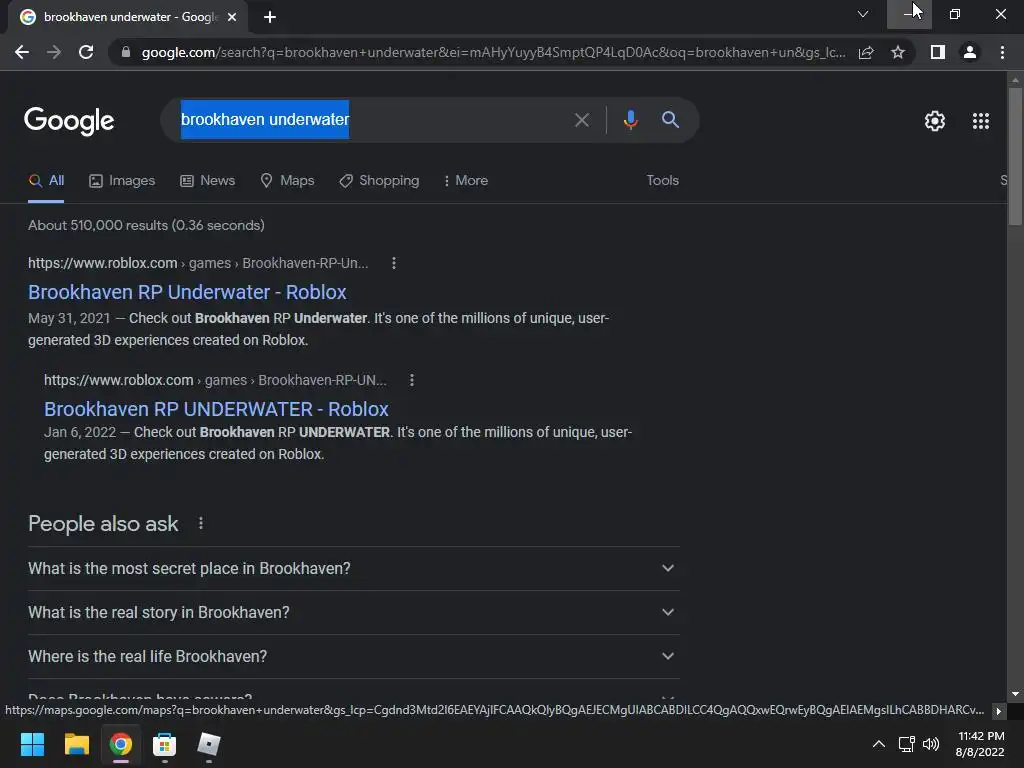Click the Chrome taskbar icon
1024x768 pixels.
(121, 744)
